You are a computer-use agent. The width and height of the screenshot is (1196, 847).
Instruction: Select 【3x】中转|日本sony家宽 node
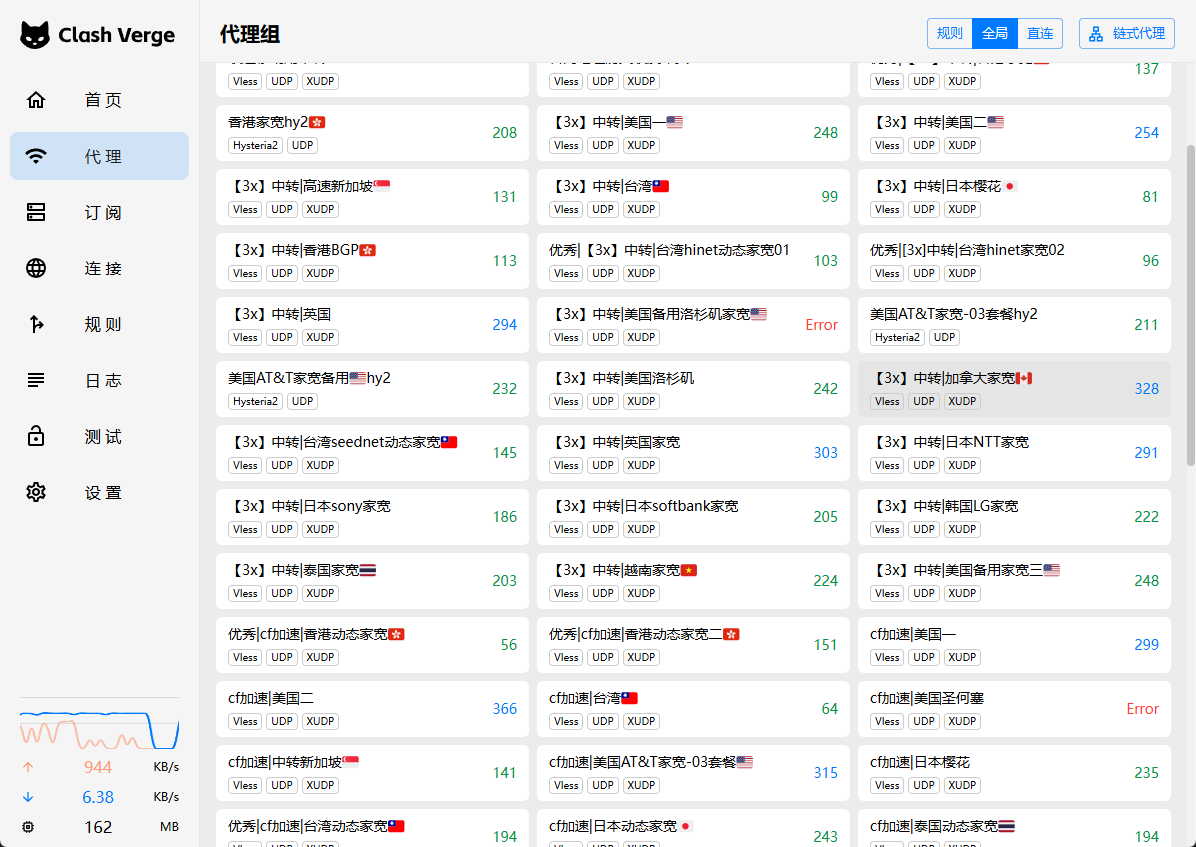[x=372, y=517]
